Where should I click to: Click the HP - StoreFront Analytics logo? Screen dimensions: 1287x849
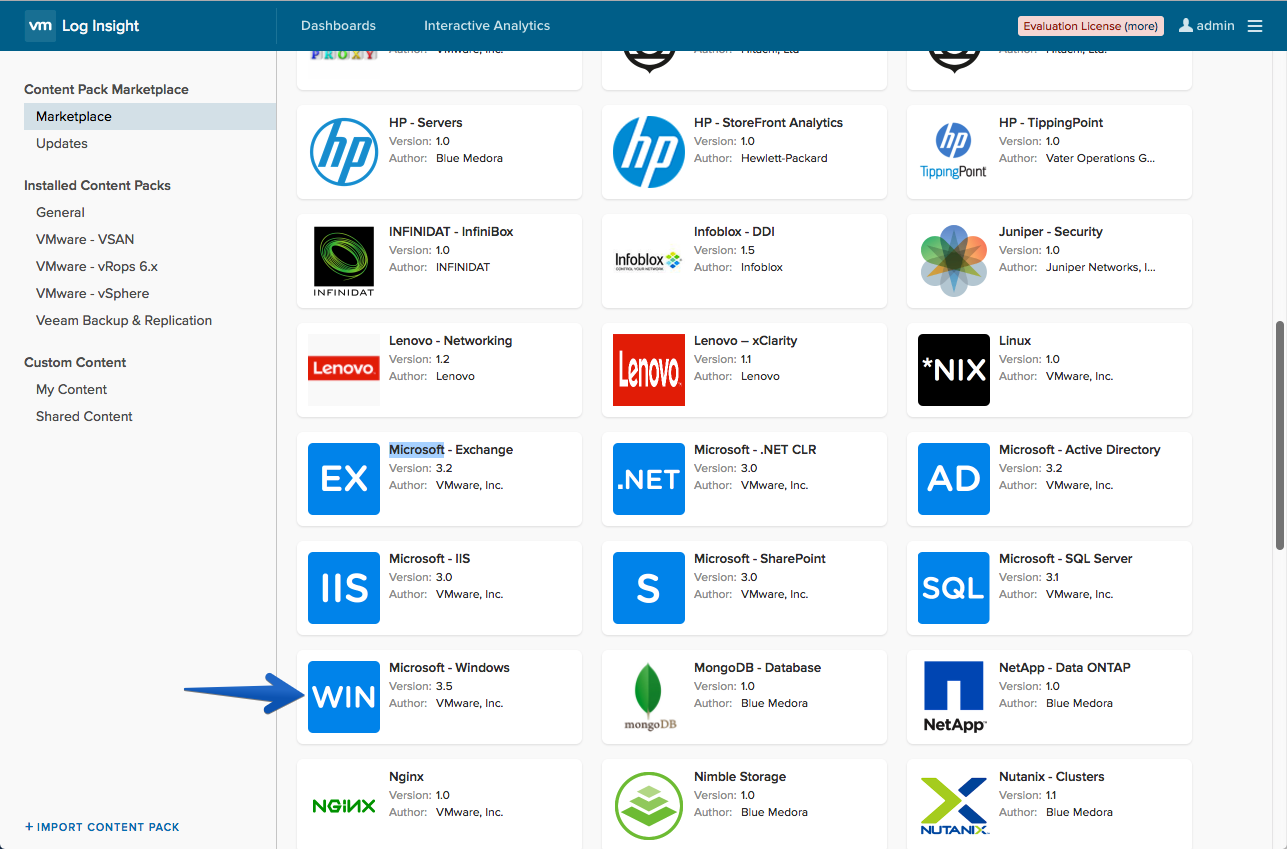[649, 152]
